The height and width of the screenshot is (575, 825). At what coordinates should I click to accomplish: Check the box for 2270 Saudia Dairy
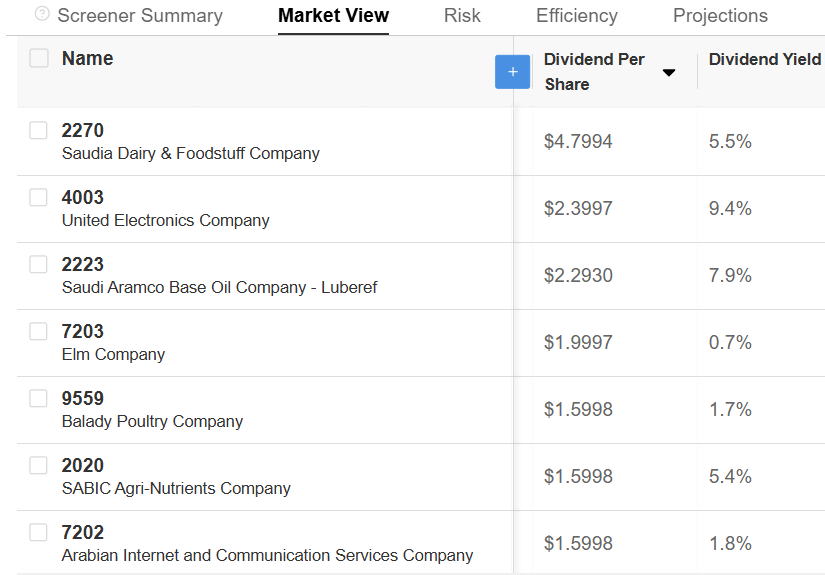[38, 130]
